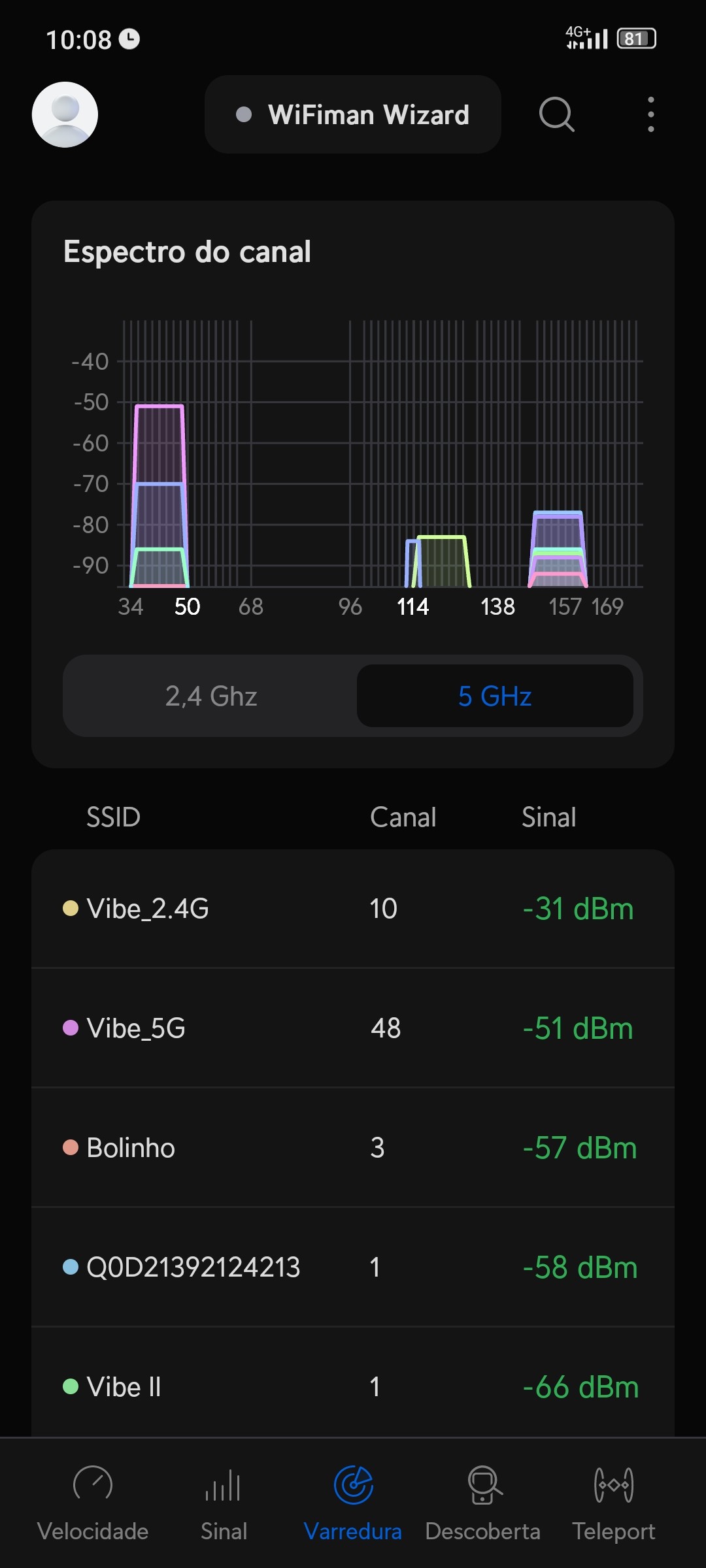Open the Descoberta discovery icon
Viewport: 706px width, 1568px height.
(483, 1484)
